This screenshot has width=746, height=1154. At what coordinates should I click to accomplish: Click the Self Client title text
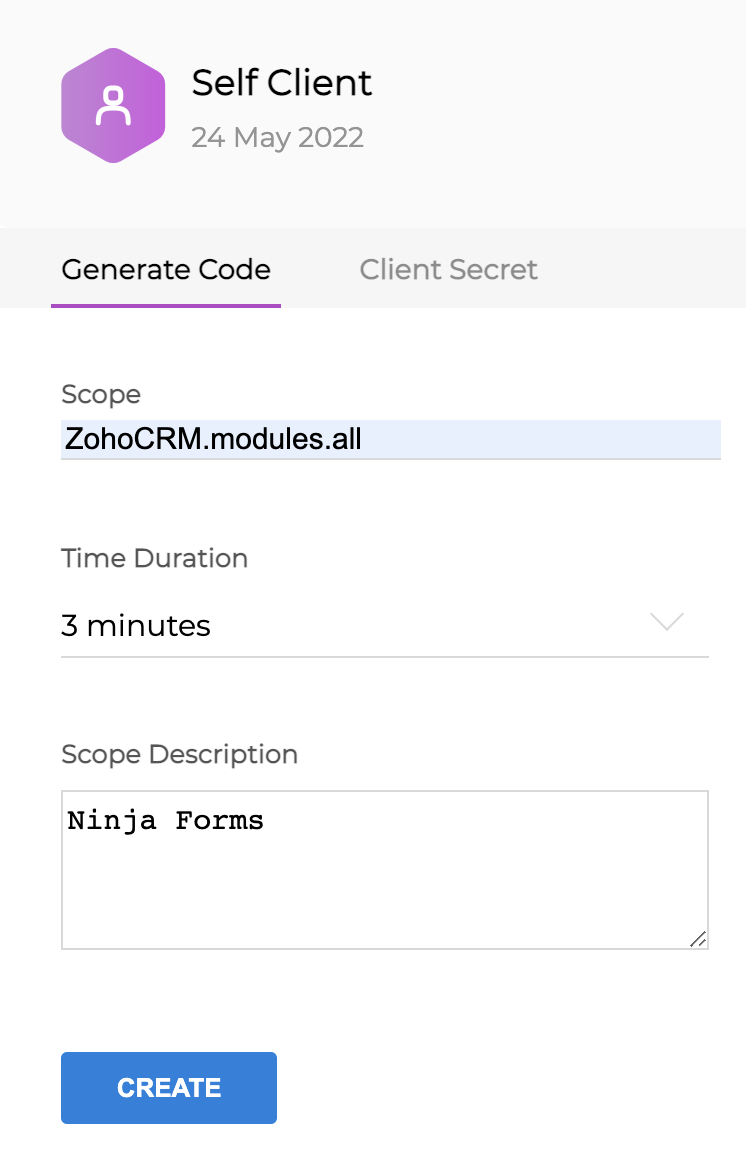pyautogui.click(x=282, y=83)
